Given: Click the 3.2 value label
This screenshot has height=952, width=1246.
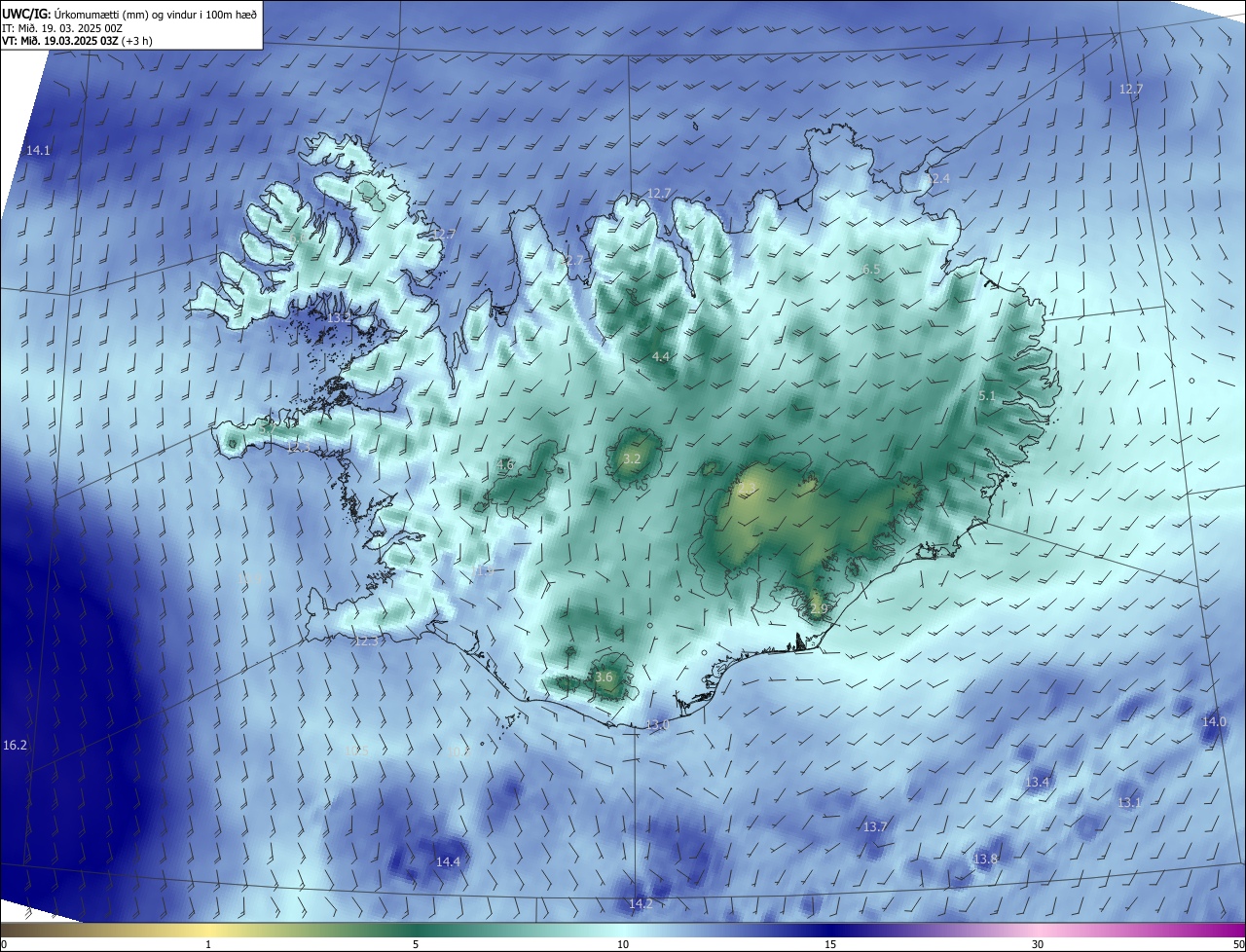Looking at the screenshot, I should [632, 458].
